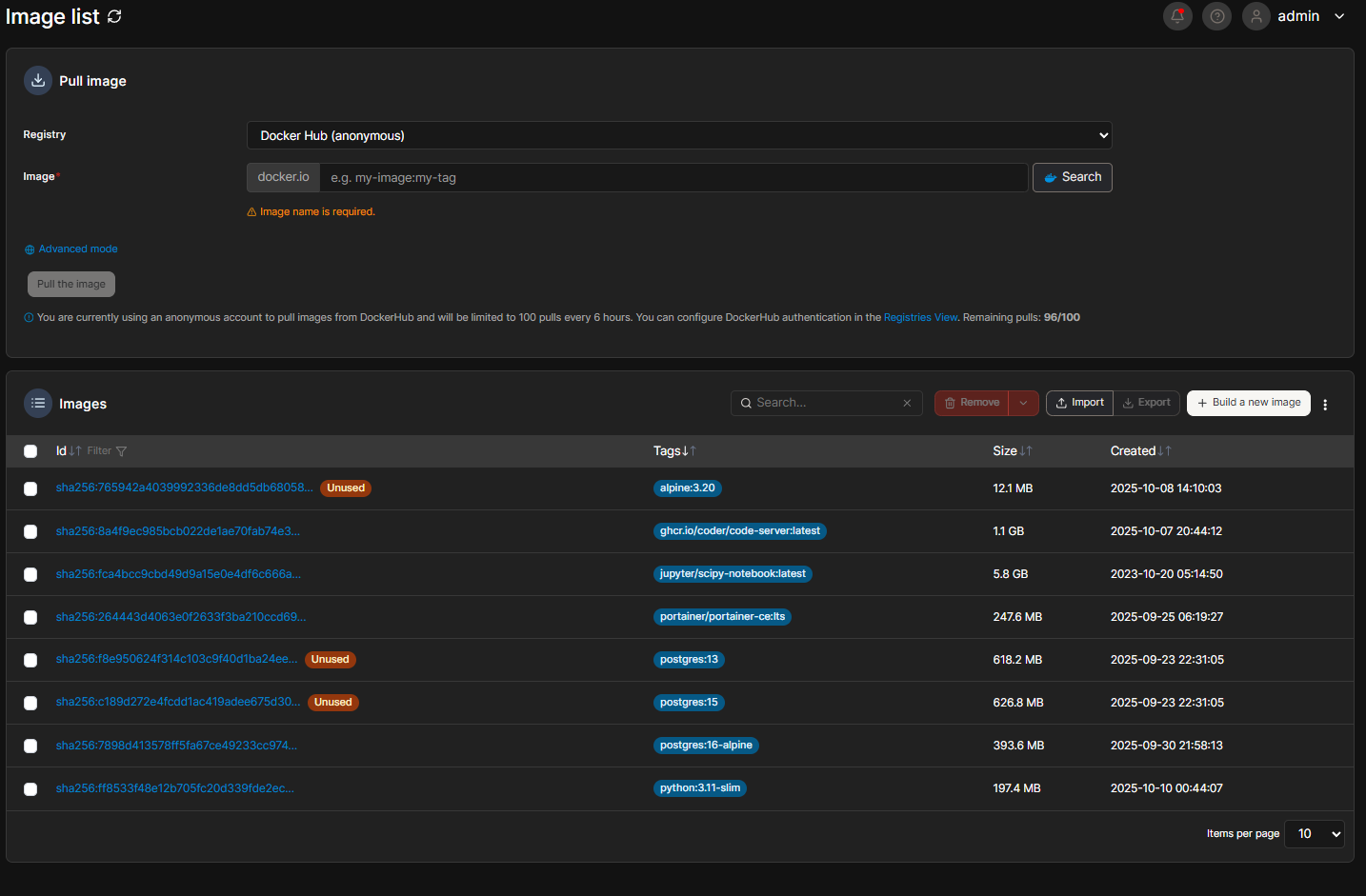Expand the Remove button dropdown arrow

click(1023, 403)
